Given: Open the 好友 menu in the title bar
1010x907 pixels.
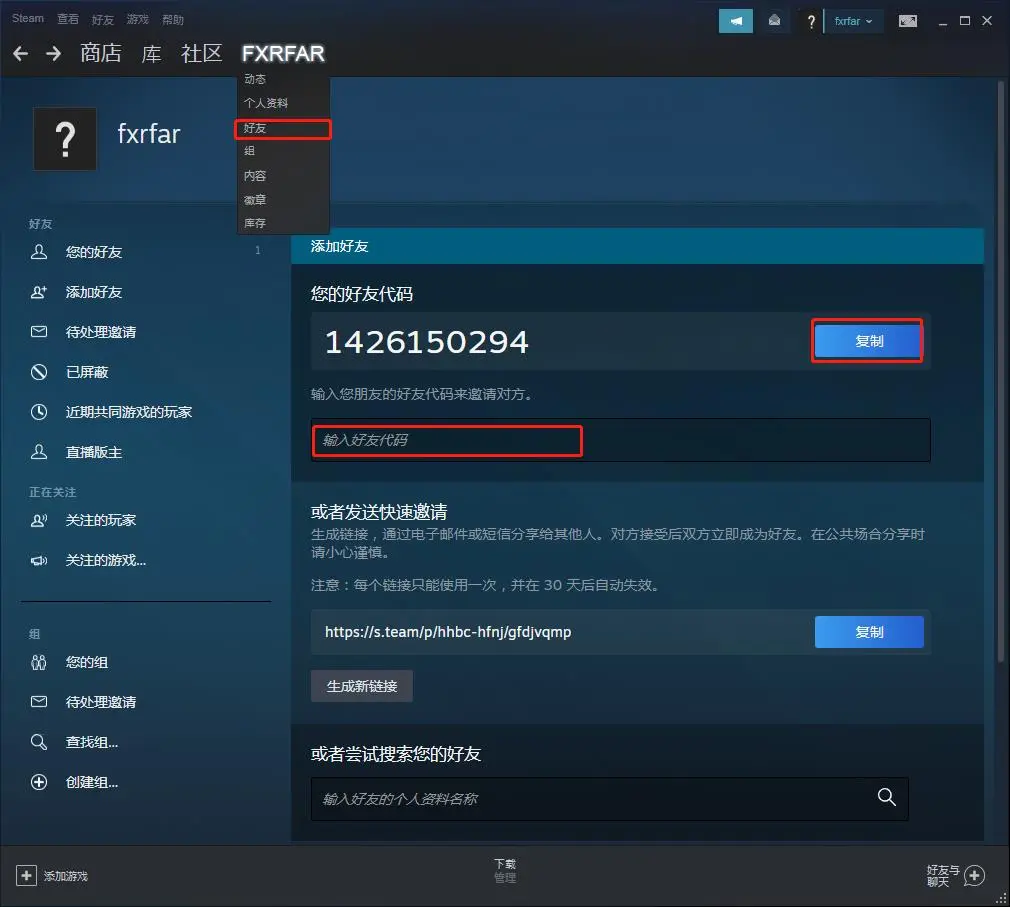Looking at the screenshot, I should pos(102,20).
